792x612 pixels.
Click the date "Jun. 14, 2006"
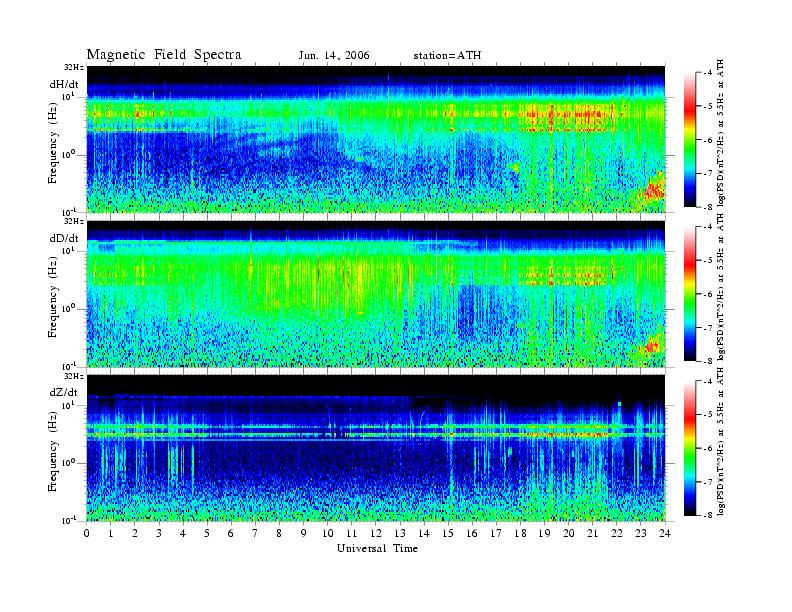334,55
